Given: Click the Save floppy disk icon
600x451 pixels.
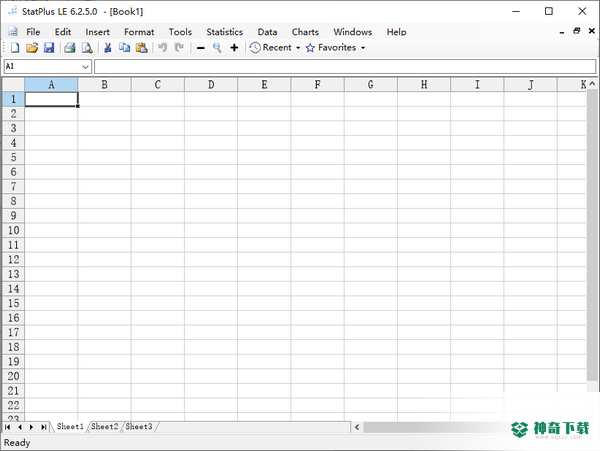Looking at the screenshot, I should 49,48.
